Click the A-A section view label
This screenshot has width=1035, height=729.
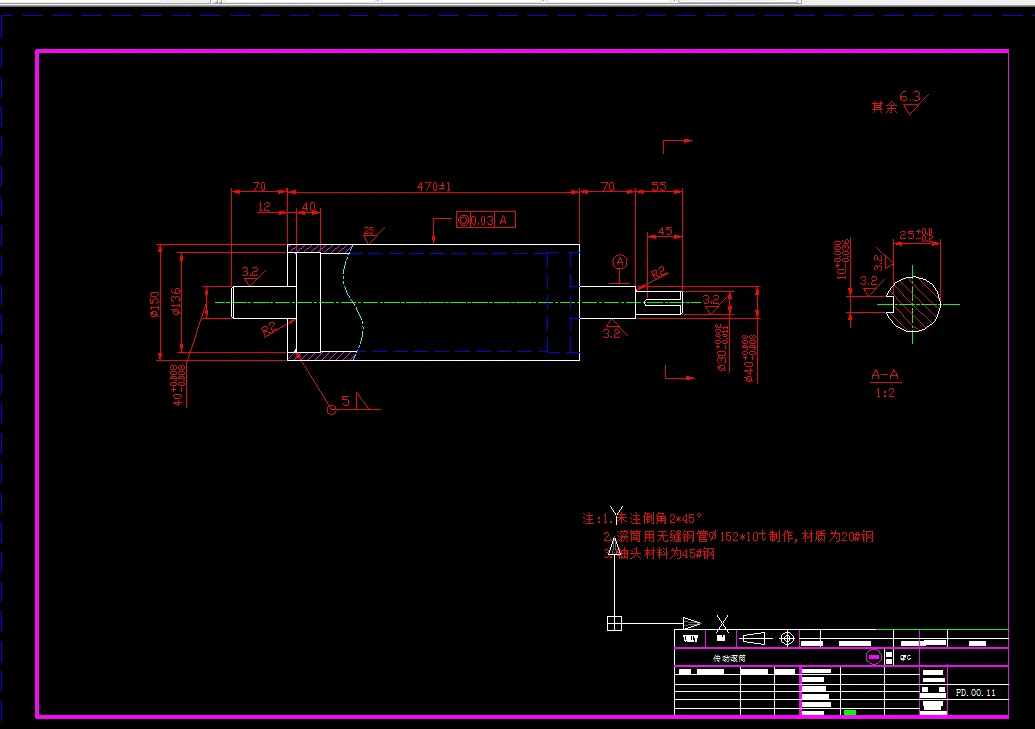pos(885,375)
